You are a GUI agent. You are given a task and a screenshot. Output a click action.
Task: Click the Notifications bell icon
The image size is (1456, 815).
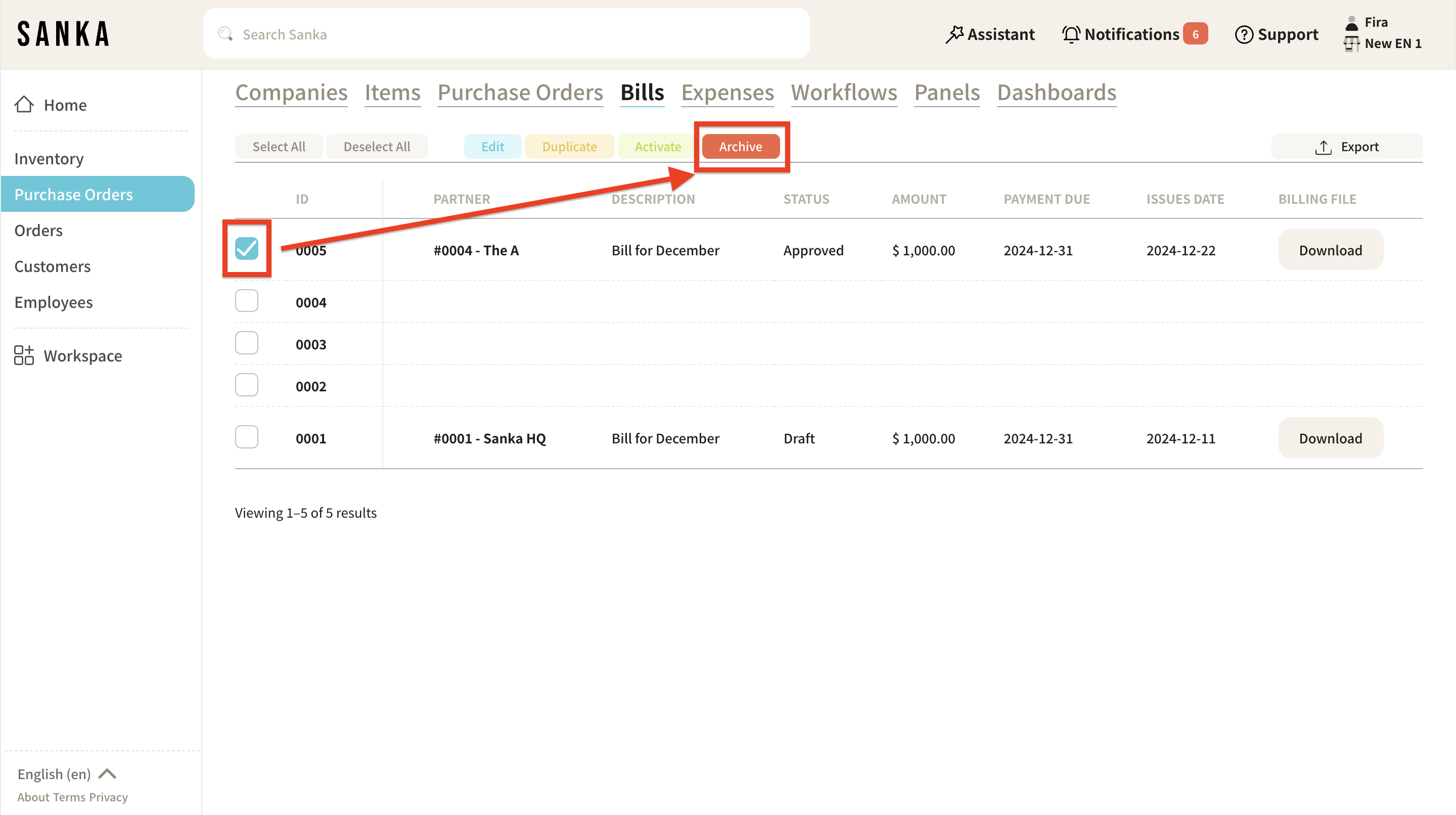tap(1071, 34)
